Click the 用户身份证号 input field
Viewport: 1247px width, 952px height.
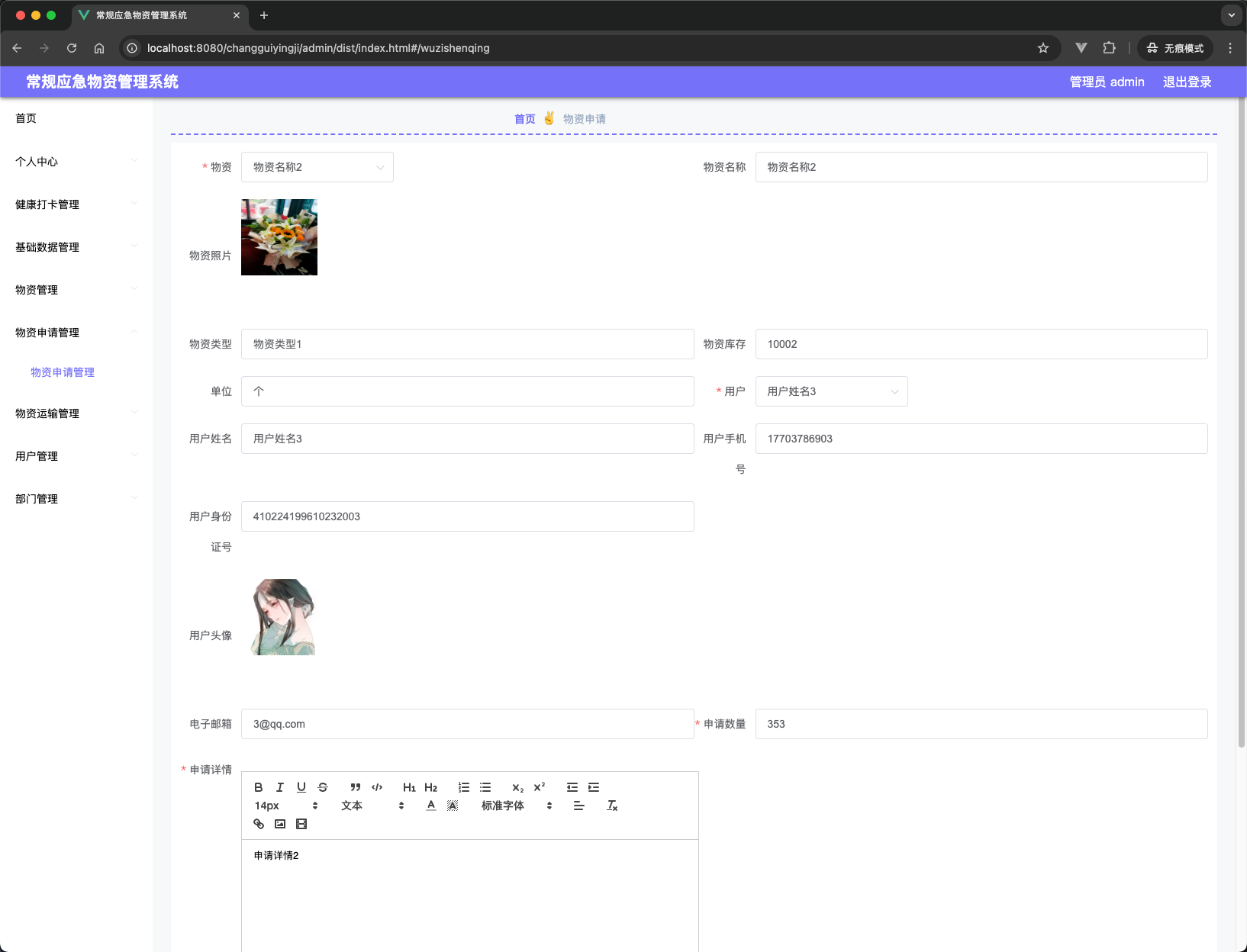pyautogui.click(x=468, y=516)
